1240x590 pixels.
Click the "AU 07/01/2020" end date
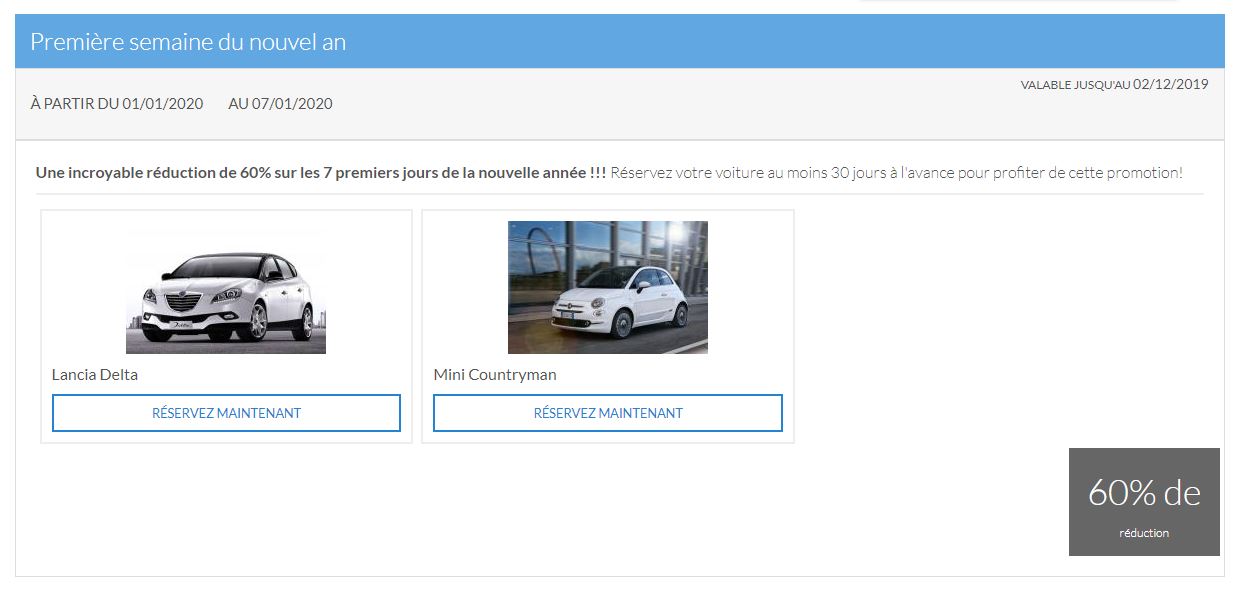(x=281, y=104)
